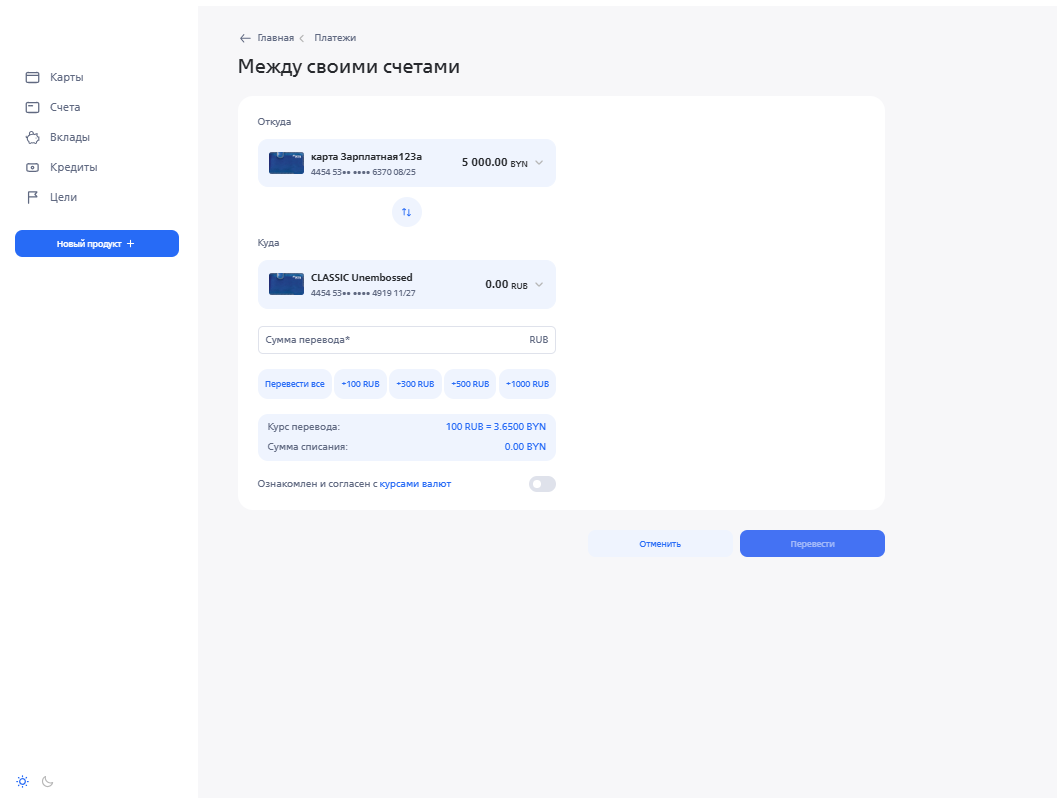1057x798 pixels.
Task: Click the Сумма перевода input field
Action: pos(395,340)
